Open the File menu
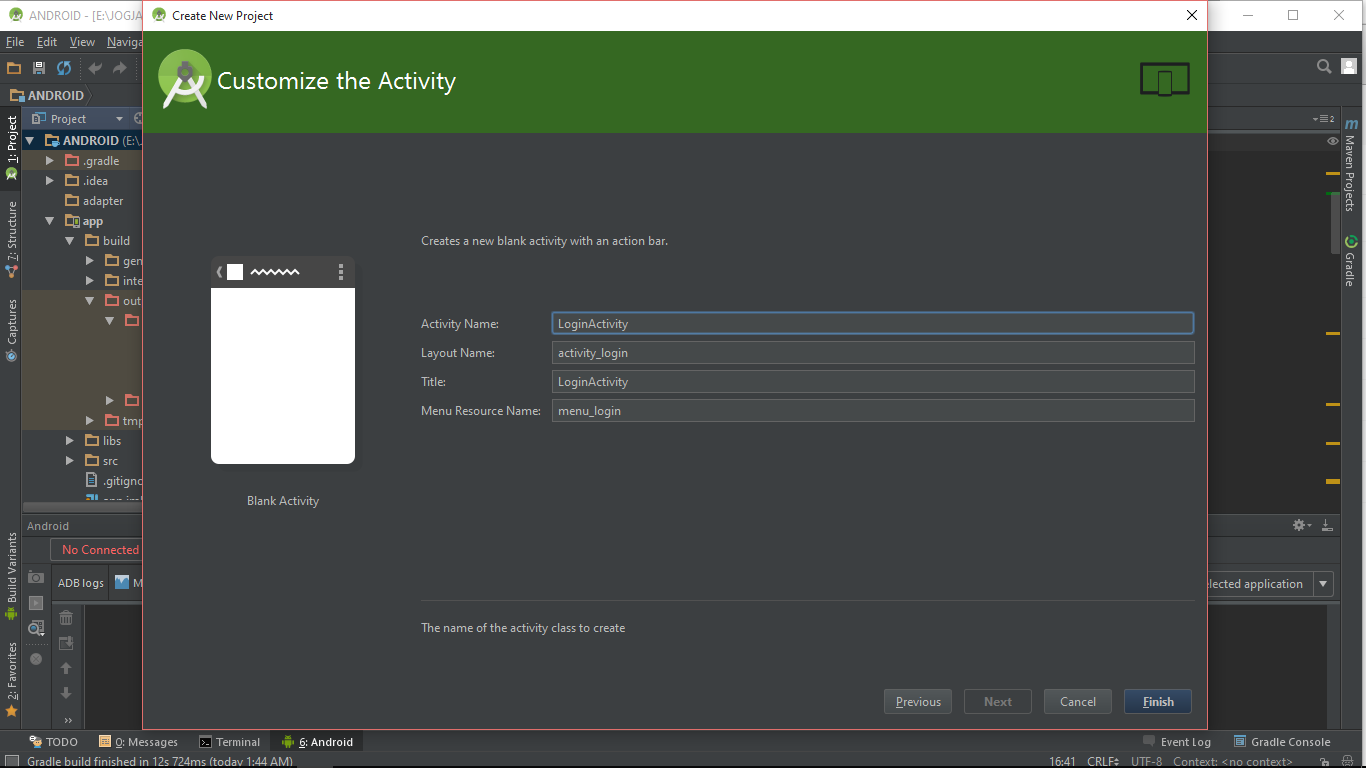This screenshot has height=768, width=1366. click(14, 42)
